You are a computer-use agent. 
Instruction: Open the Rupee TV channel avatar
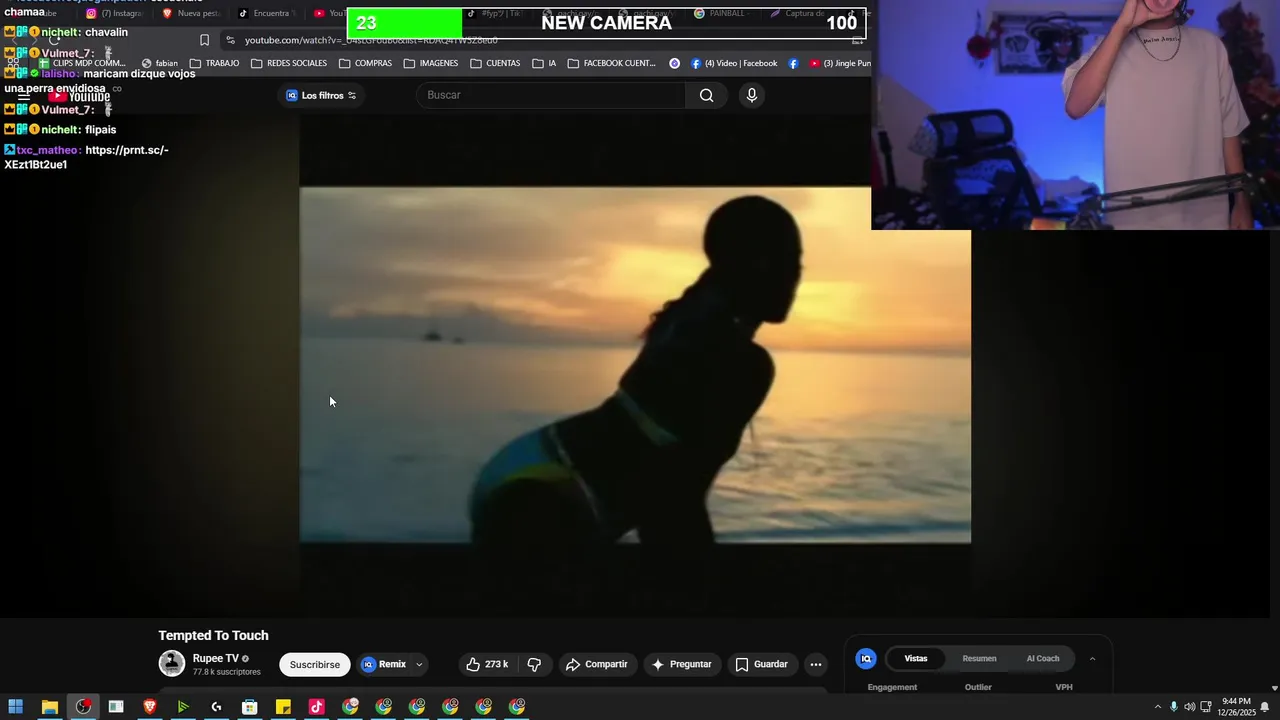pyautogui.click(x=172, y=663)
